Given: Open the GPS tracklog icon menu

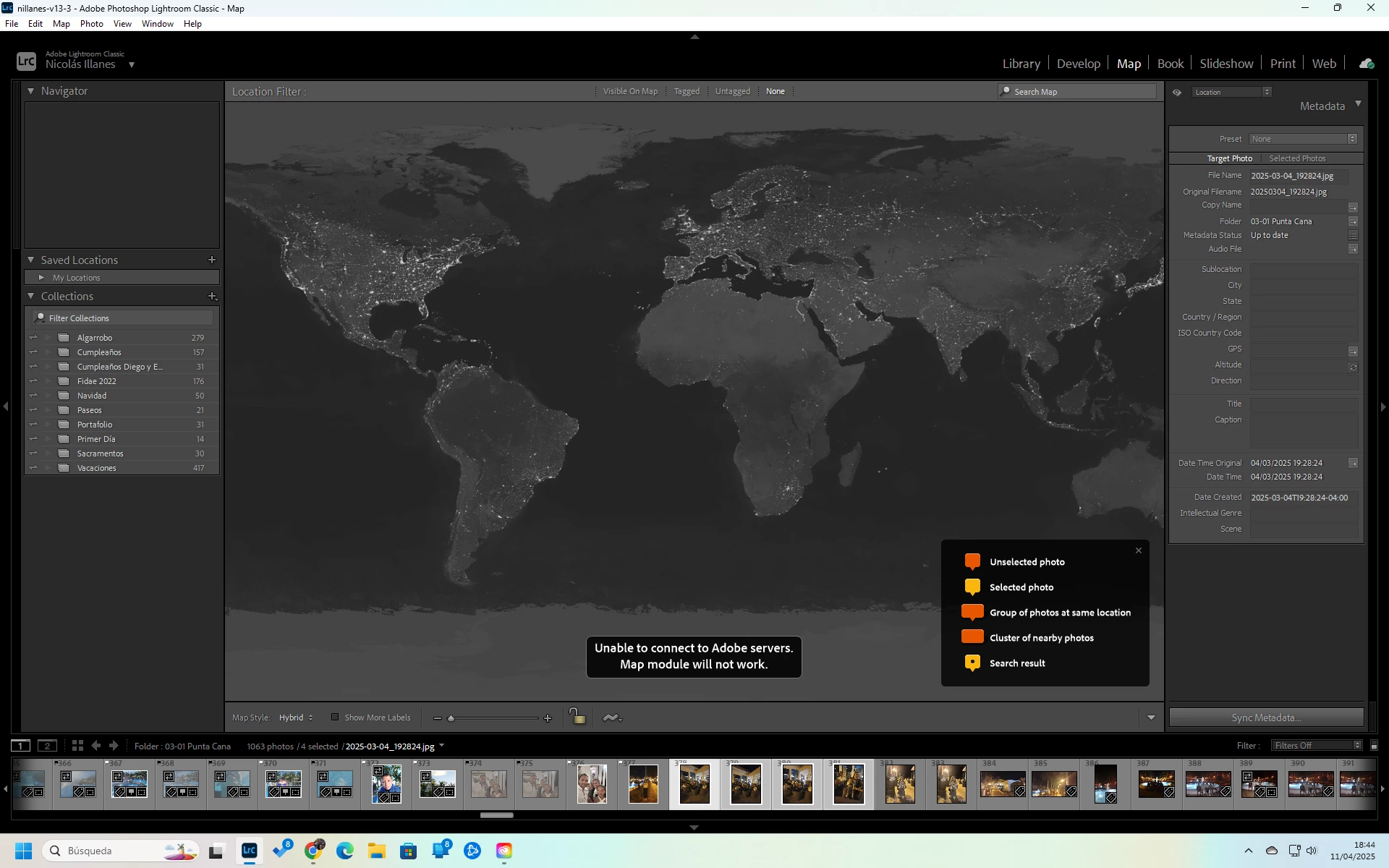Looking at the screenshot, I should pyautogui.click(x=612, y=718).
